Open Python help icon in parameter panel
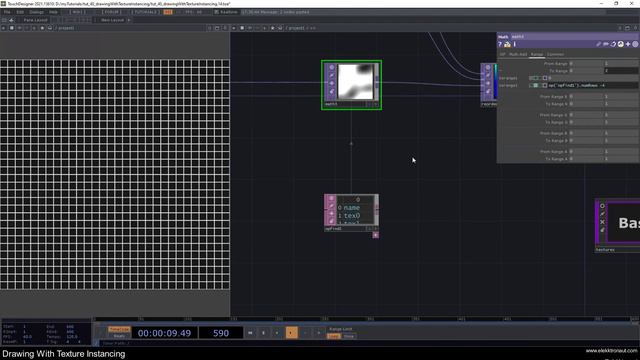 [x=507, y=44]
